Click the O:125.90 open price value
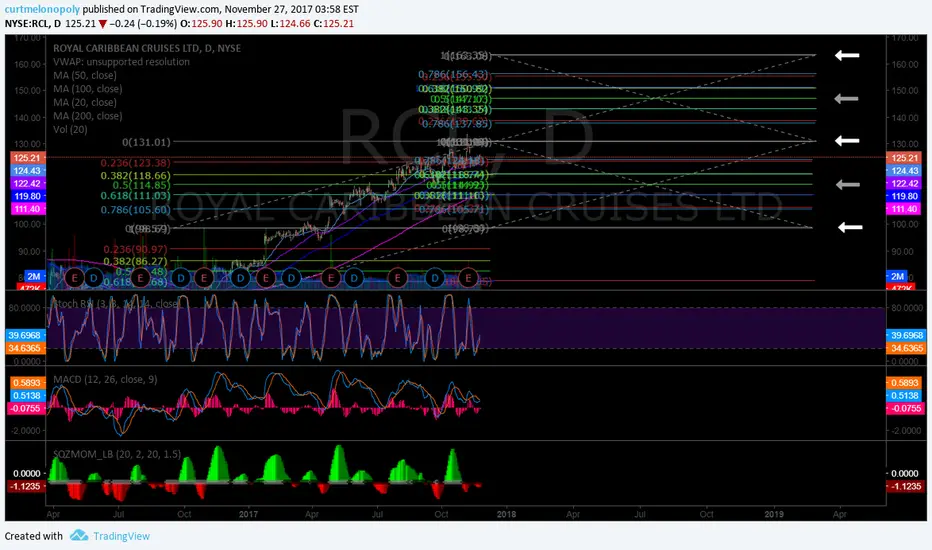This screenshot has width=932, height=550. click(x=201, y=24)
